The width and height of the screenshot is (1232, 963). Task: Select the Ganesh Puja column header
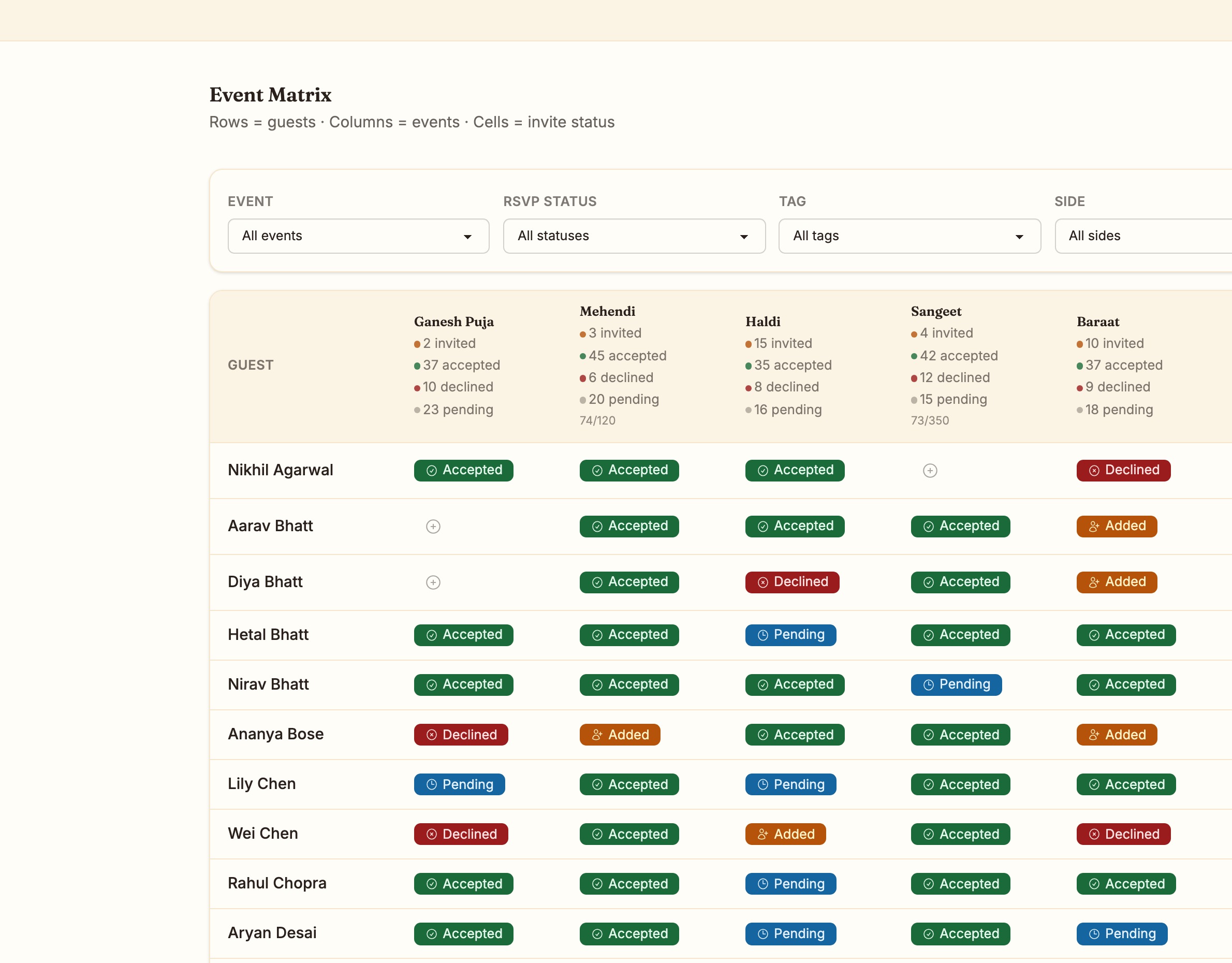click(x=453, y=322)
